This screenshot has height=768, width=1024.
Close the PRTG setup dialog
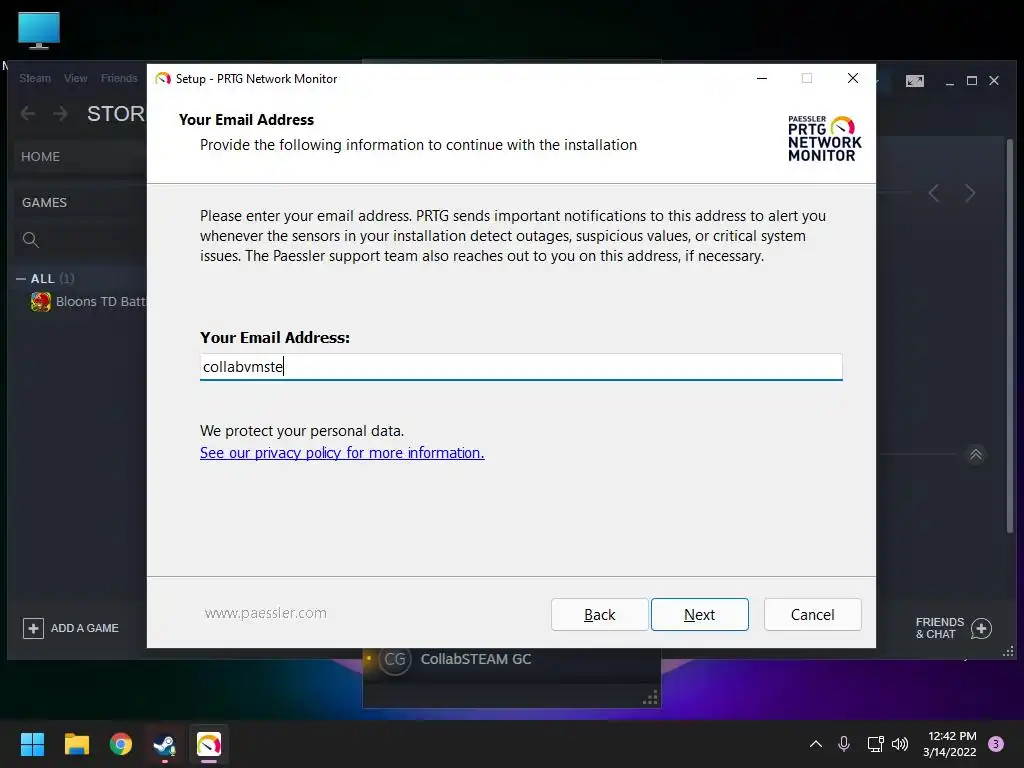852,78
